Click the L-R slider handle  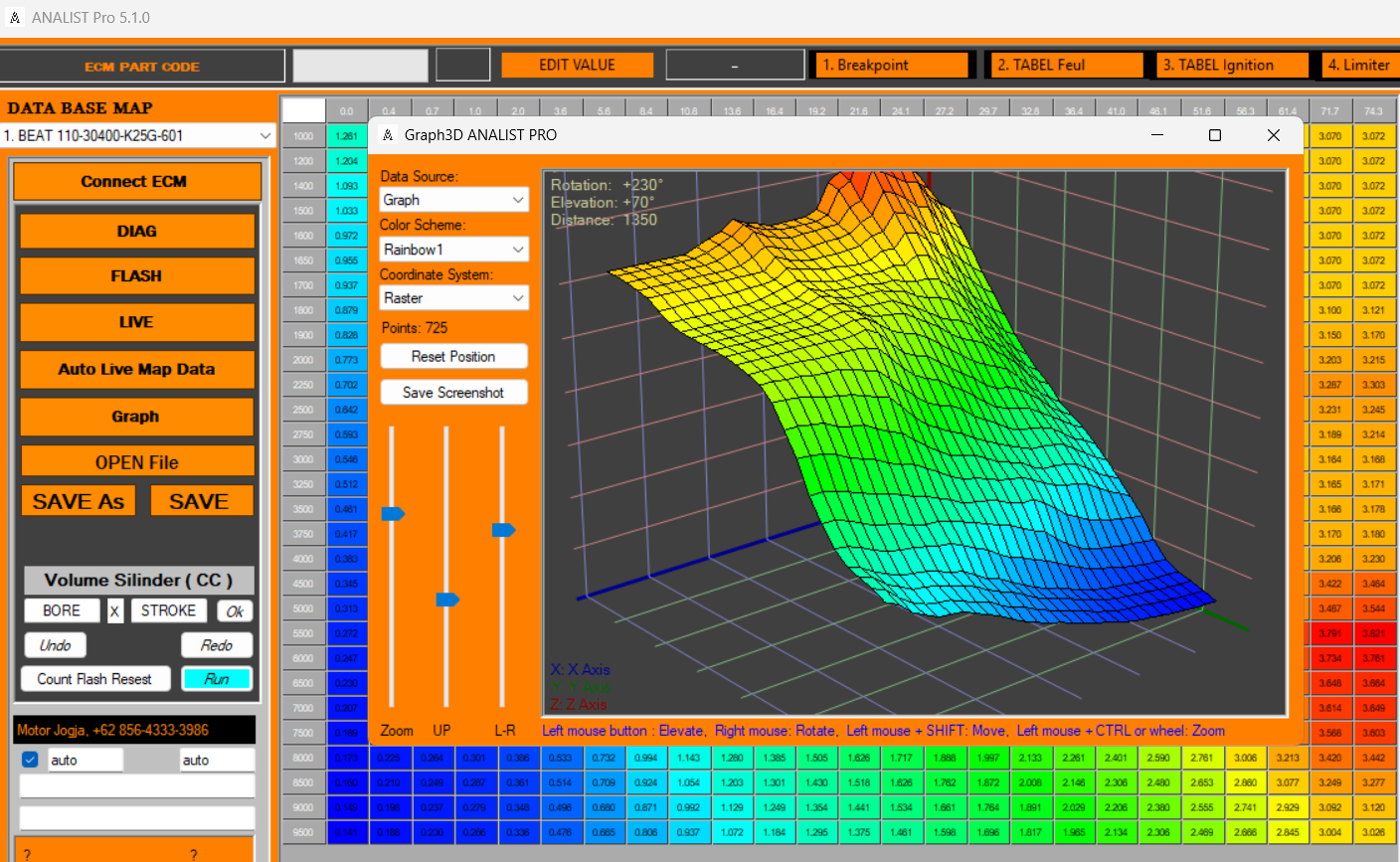503,530
